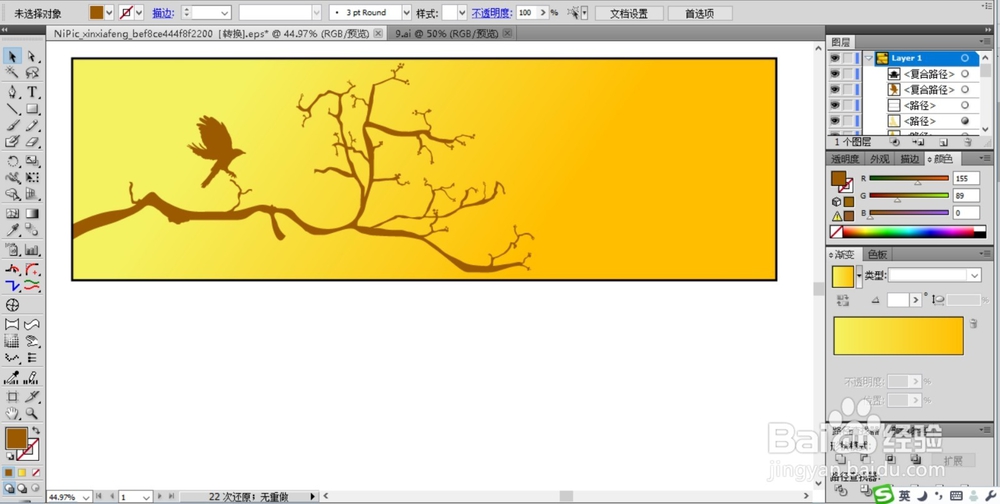Screen dimensions: 1000x504
Task: Set toolbox mode to Gradient fill
Action: tap(22, 473)
